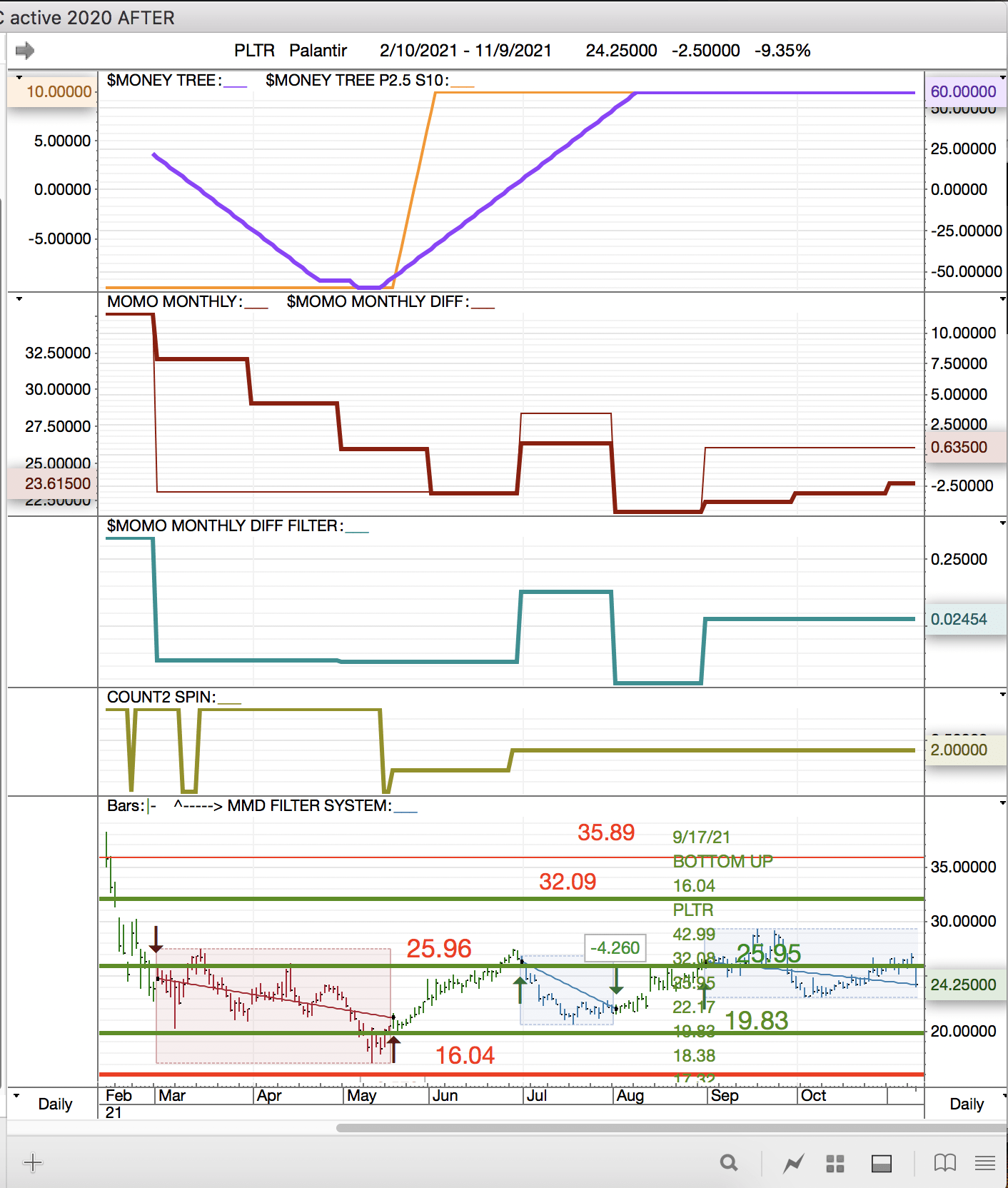Click the horizontal scrollbar under the time axis

tap(671, 1128)
